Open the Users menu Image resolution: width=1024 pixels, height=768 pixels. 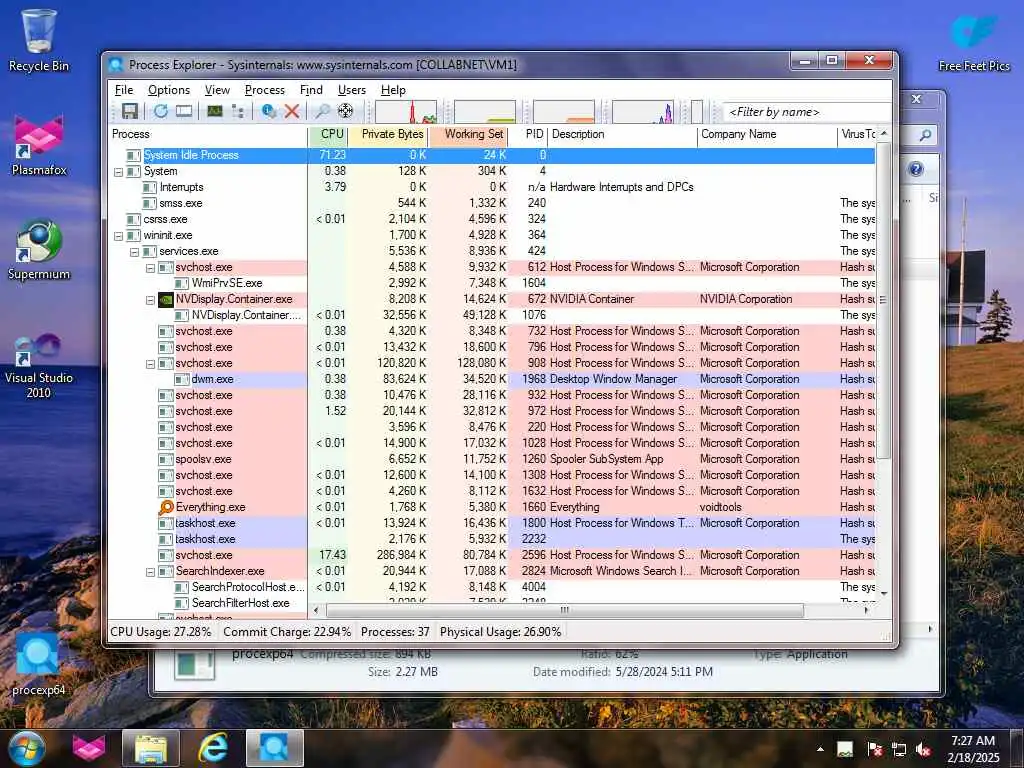click(351, 90)
